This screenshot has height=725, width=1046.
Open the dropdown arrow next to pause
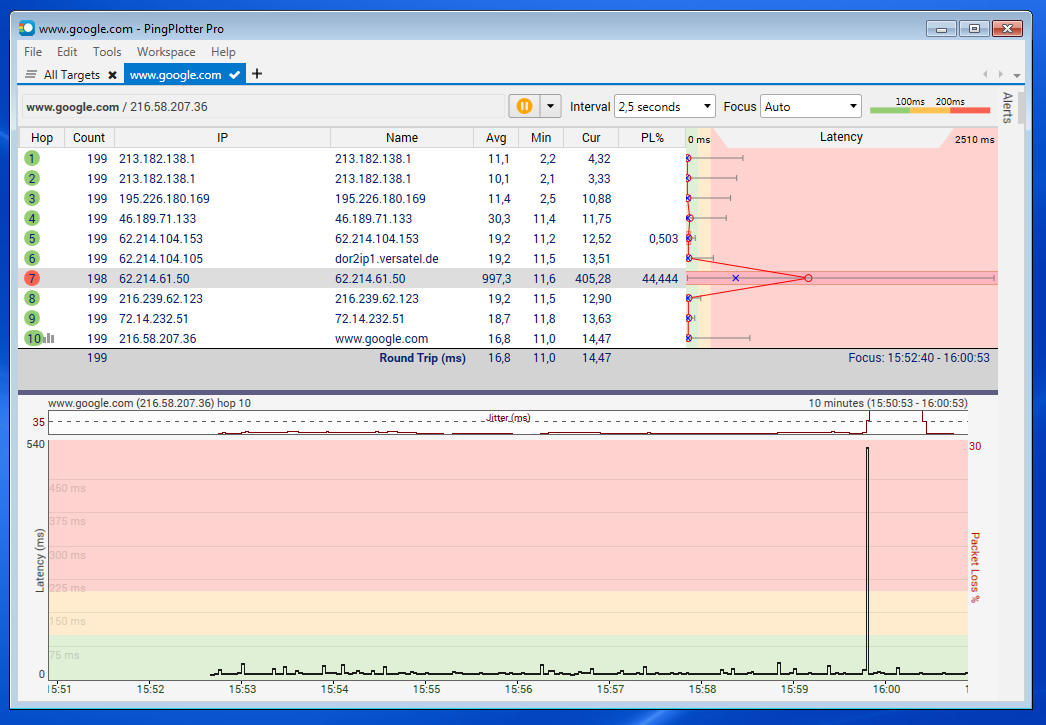(x=550, y=106)
